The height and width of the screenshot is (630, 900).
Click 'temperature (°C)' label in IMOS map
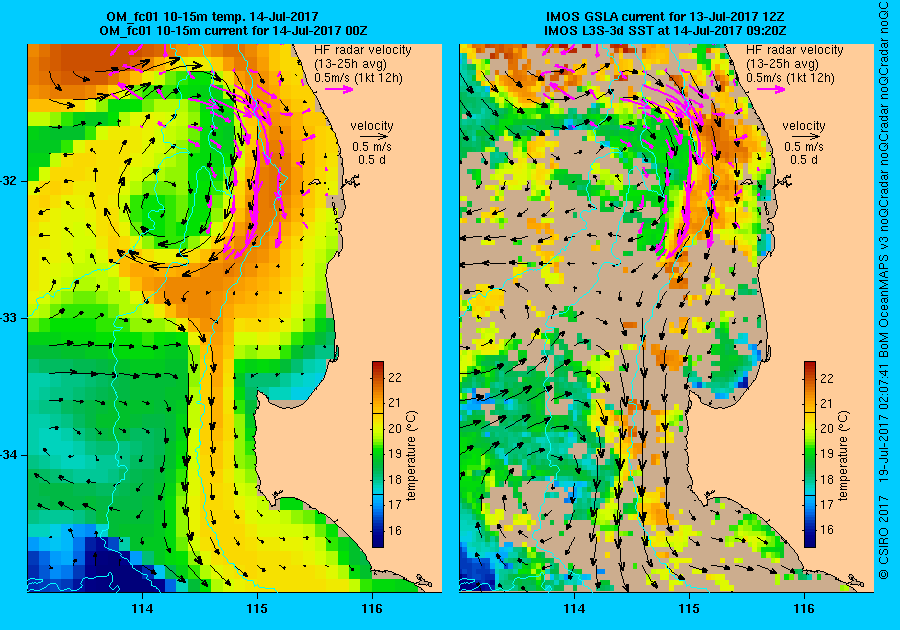(x=843, y=456)
